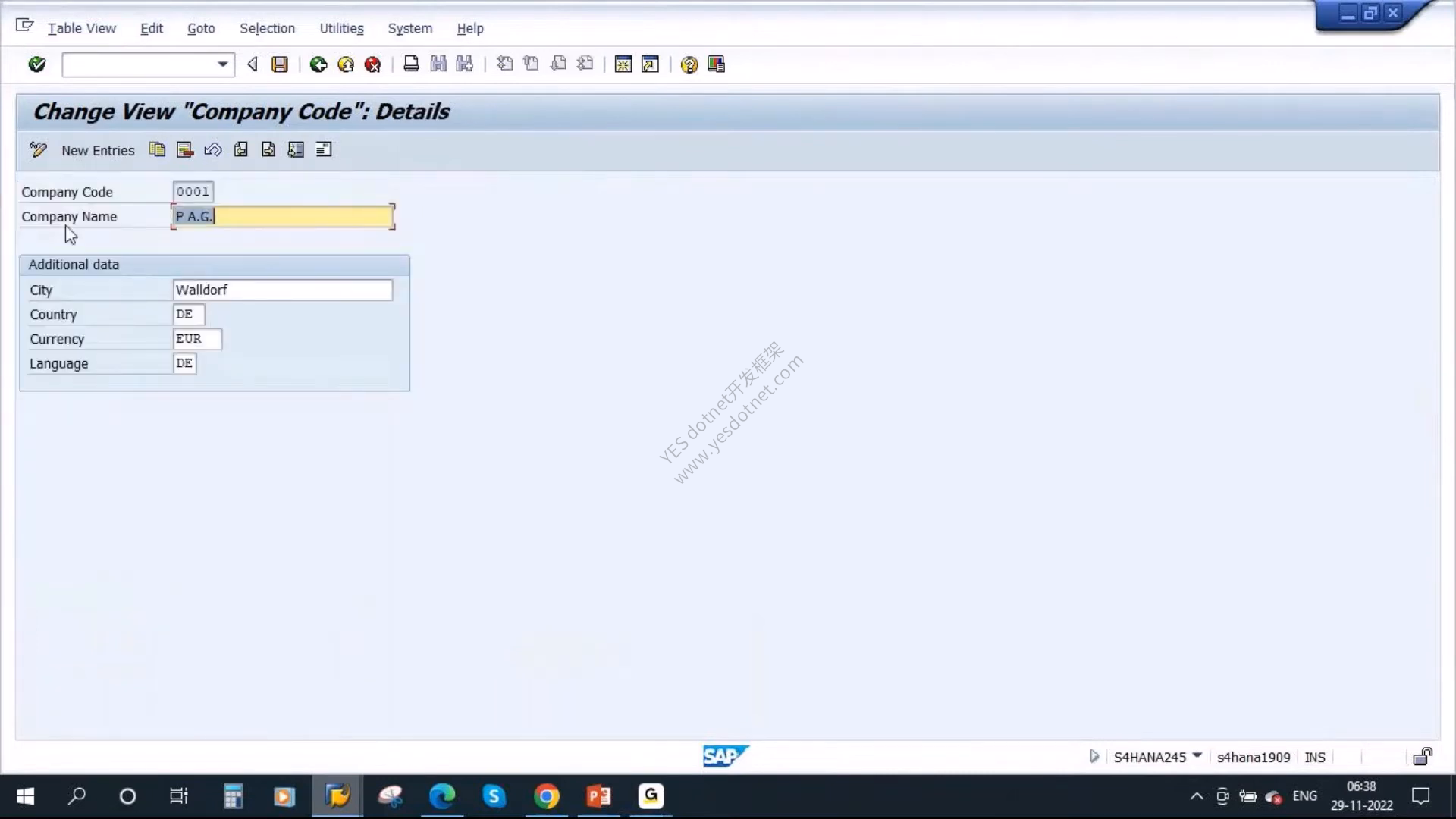Image resolution: width=1456 pixels, height=819 pixels.
Task: Click the Find binoculars icon
Action: click(x=438, y=64)
